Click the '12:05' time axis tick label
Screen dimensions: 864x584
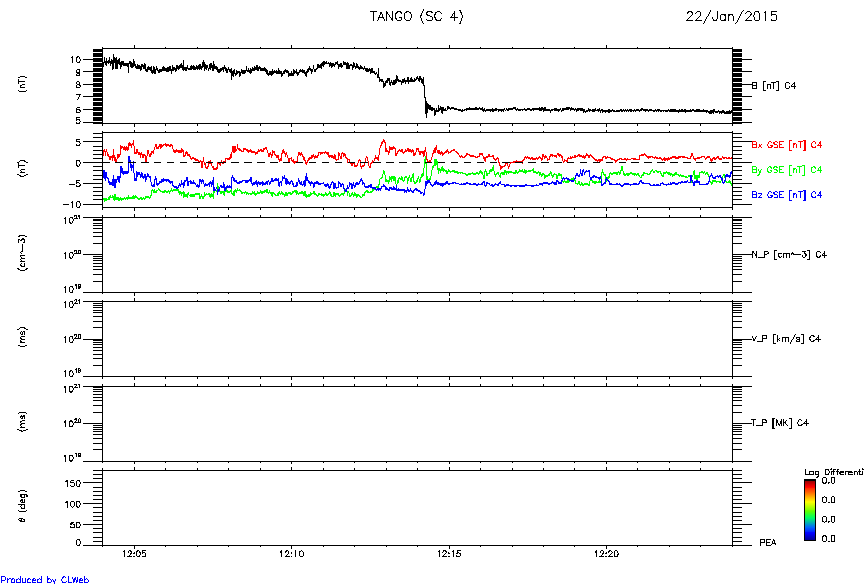134,554
